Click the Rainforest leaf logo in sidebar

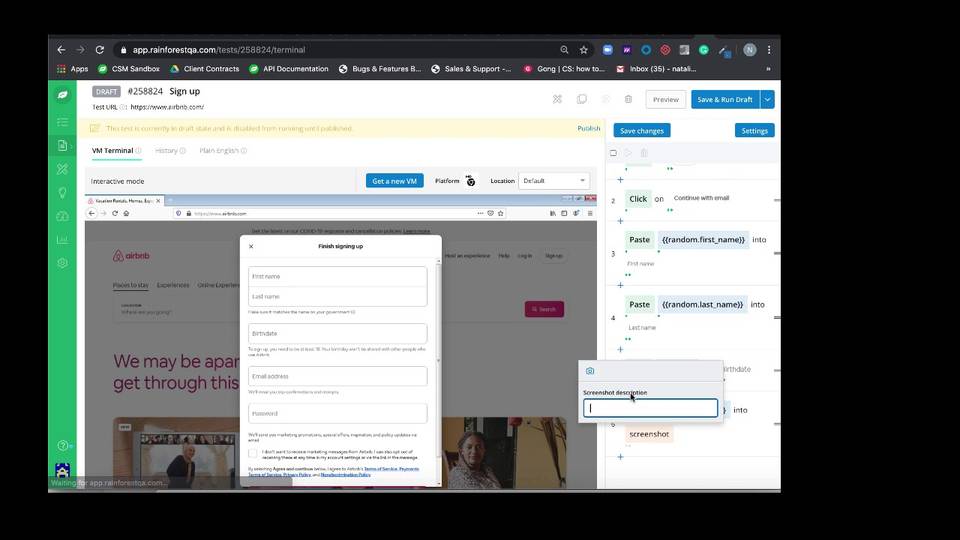[62, 95]
